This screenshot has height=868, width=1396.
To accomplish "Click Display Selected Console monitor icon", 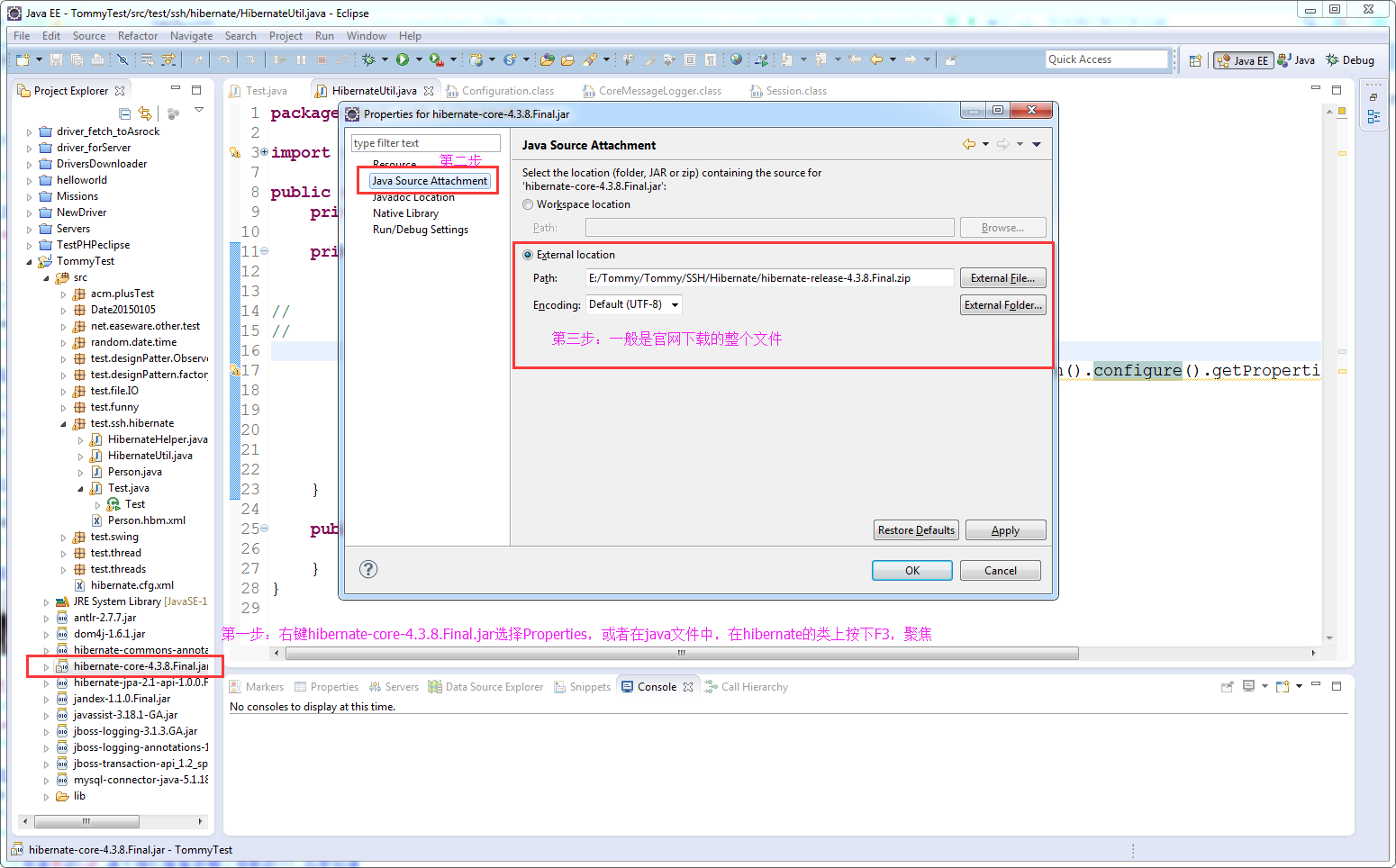I will (x=1248, y=686).
